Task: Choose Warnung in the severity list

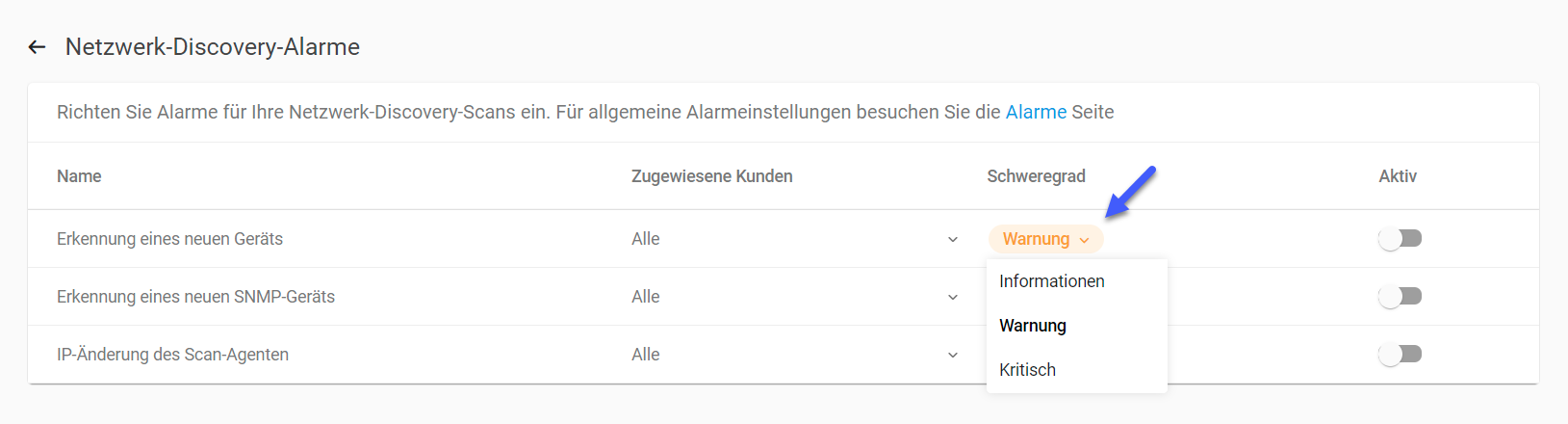Action: click(1033, 326)
